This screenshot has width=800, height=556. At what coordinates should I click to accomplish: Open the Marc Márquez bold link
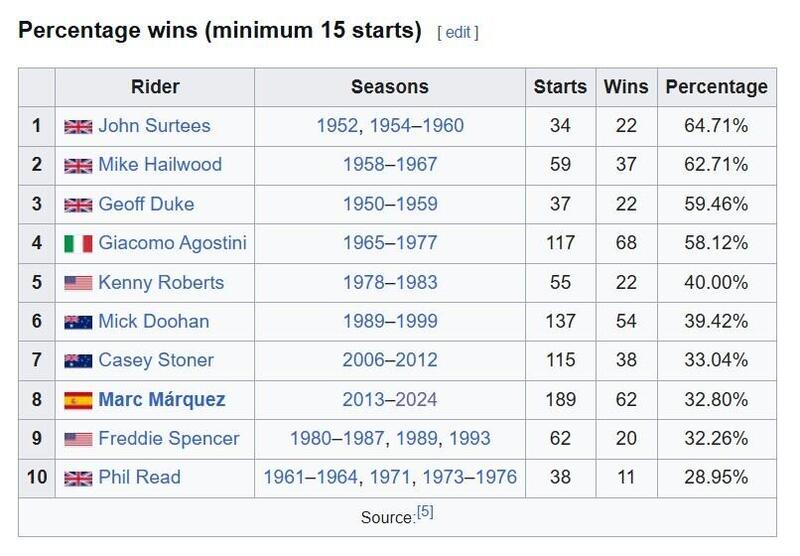pos(161,400)
